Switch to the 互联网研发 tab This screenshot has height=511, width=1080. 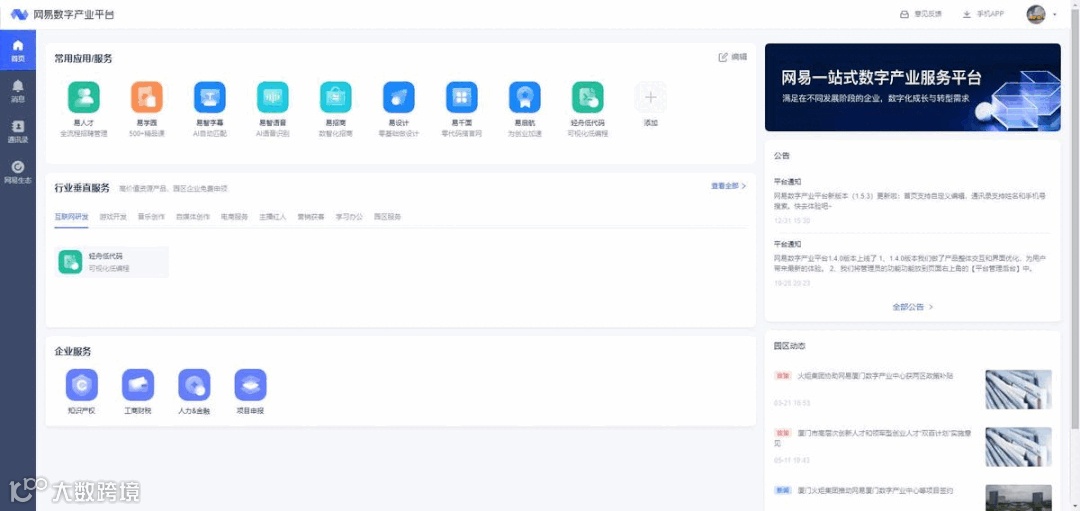72,216
